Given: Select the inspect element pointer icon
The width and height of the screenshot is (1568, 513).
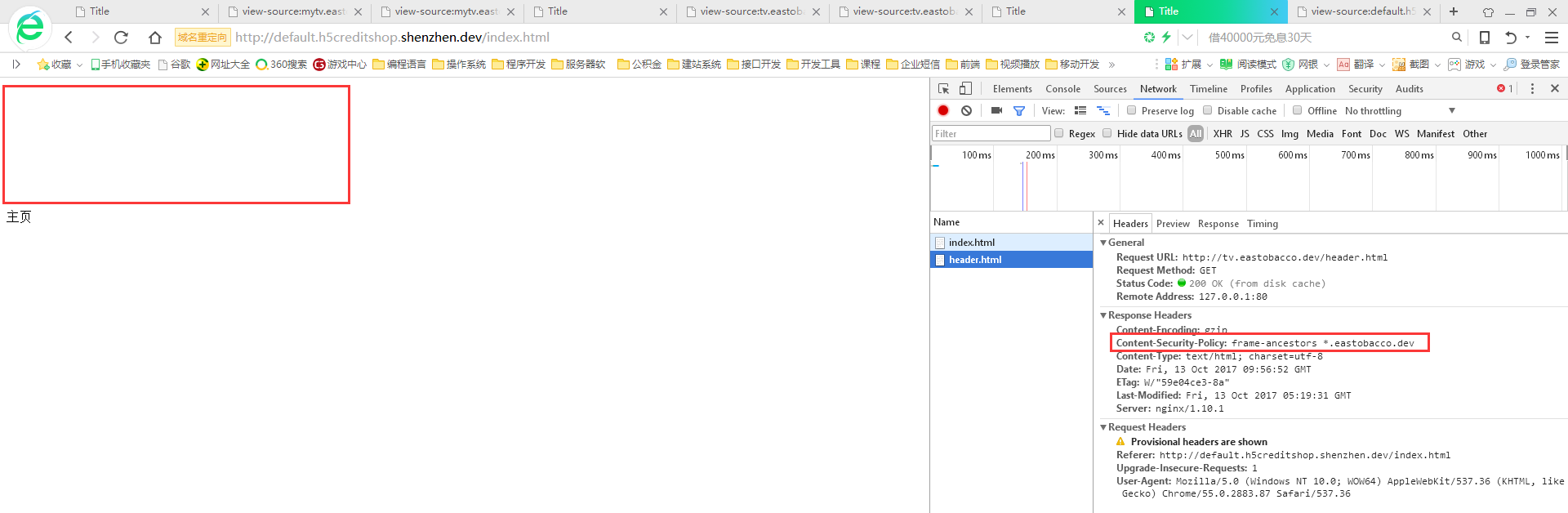Looking at the screenshot, I should pyautogui.click(x=943, y=88).
